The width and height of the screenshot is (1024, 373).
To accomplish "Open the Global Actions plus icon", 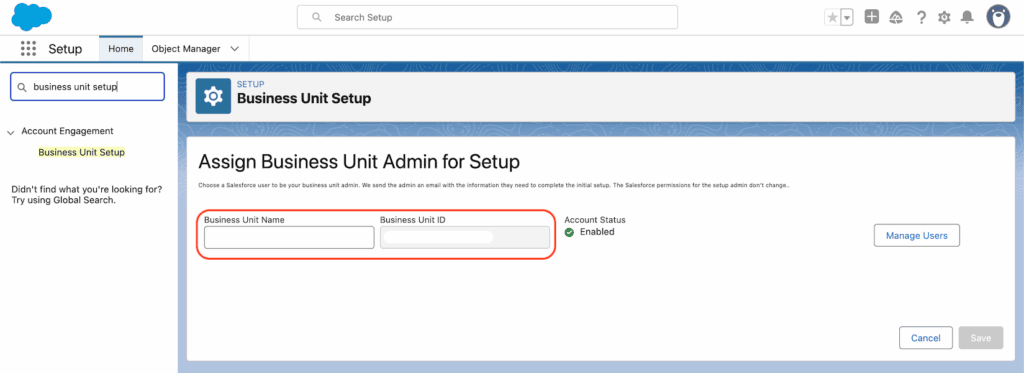I will point(872,17).
